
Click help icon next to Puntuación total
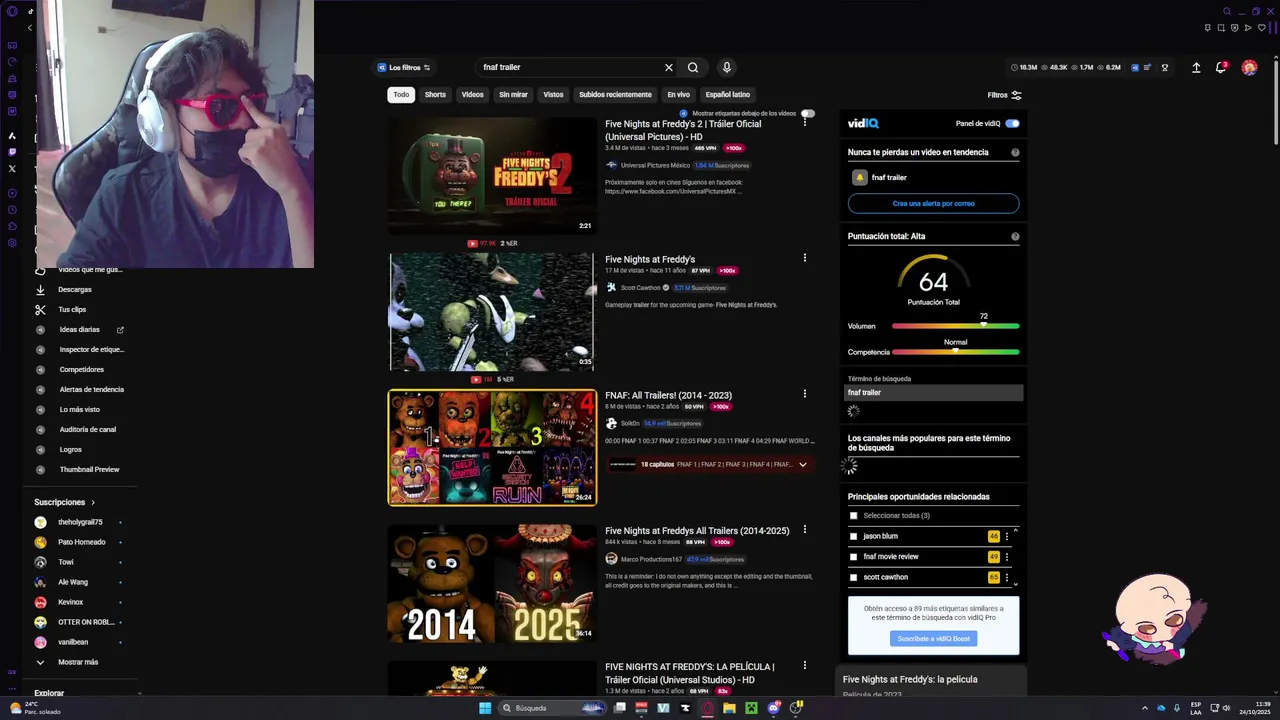(x=1015, y=237)
